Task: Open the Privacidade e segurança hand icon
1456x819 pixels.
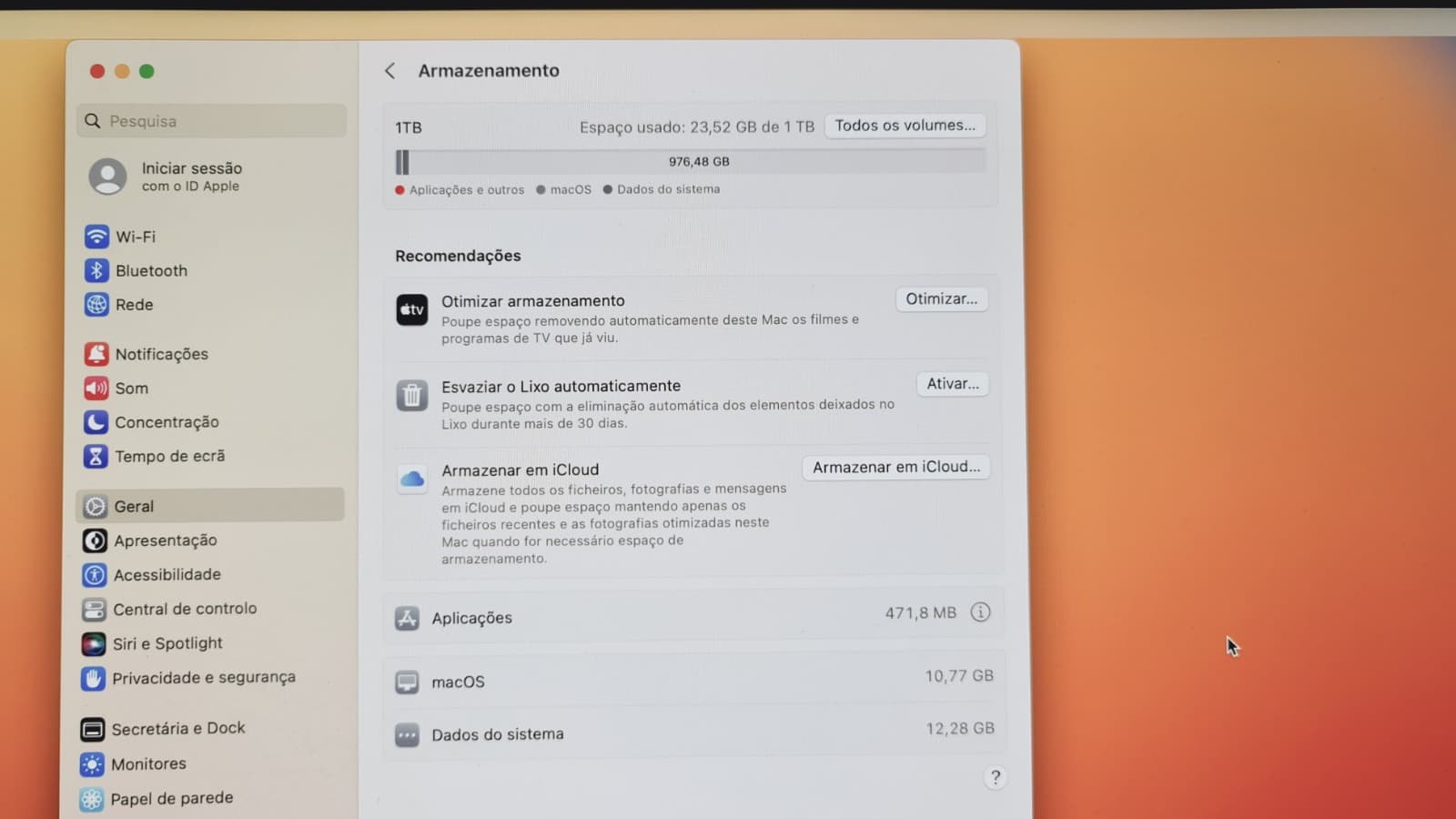Action: 93,679
